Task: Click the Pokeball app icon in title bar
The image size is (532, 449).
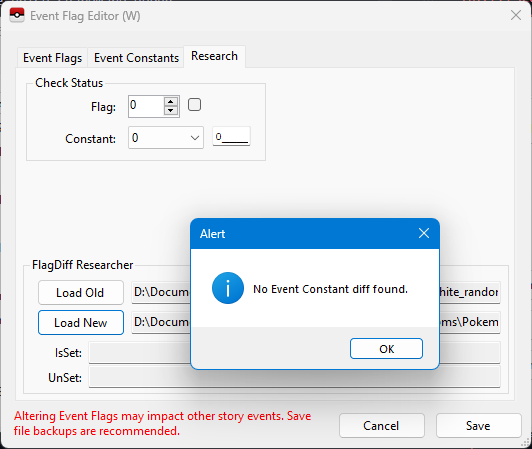Action: 17,15
